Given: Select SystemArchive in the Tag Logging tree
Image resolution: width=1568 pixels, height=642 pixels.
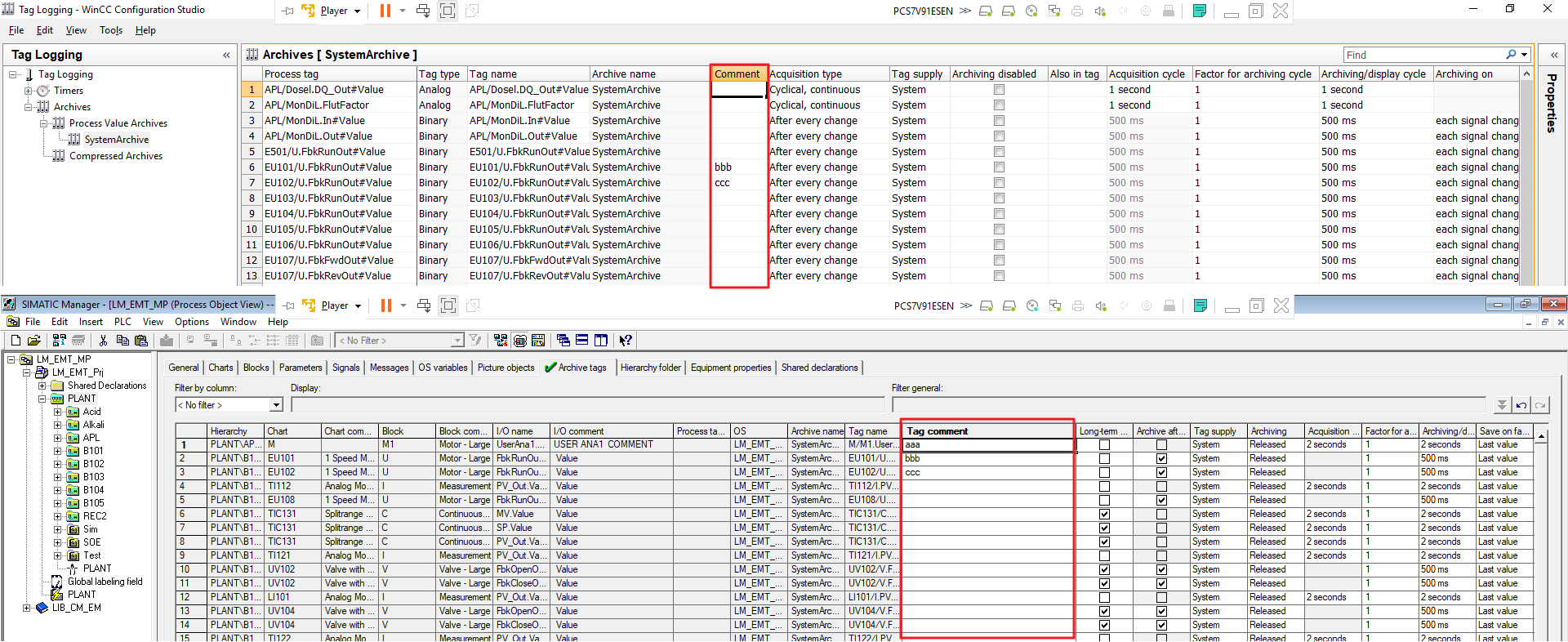Looking at the screenshot, I should 116,140.
